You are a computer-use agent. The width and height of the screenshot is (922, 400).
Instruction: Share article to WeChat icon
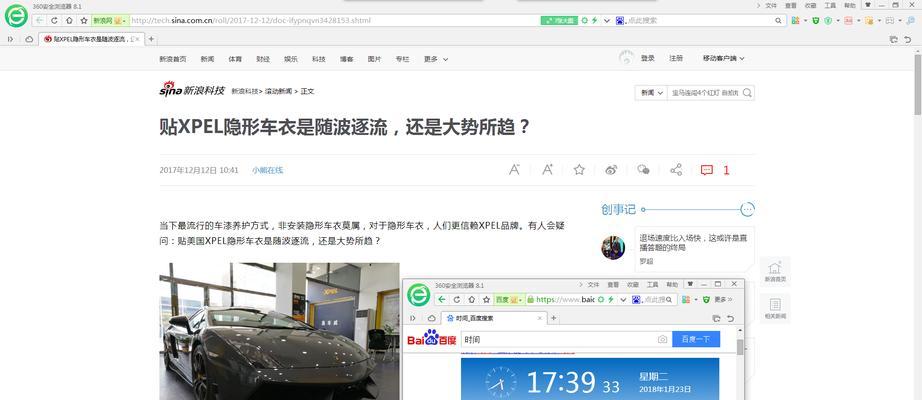click(644, 170)
